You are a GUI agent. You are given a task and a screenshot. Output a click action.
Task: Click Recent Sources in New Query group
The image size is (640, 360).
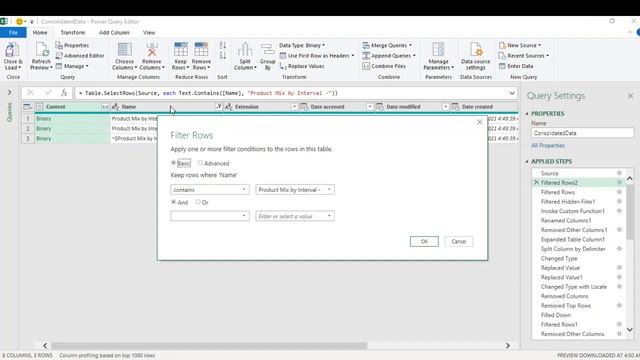click(524, 56)
